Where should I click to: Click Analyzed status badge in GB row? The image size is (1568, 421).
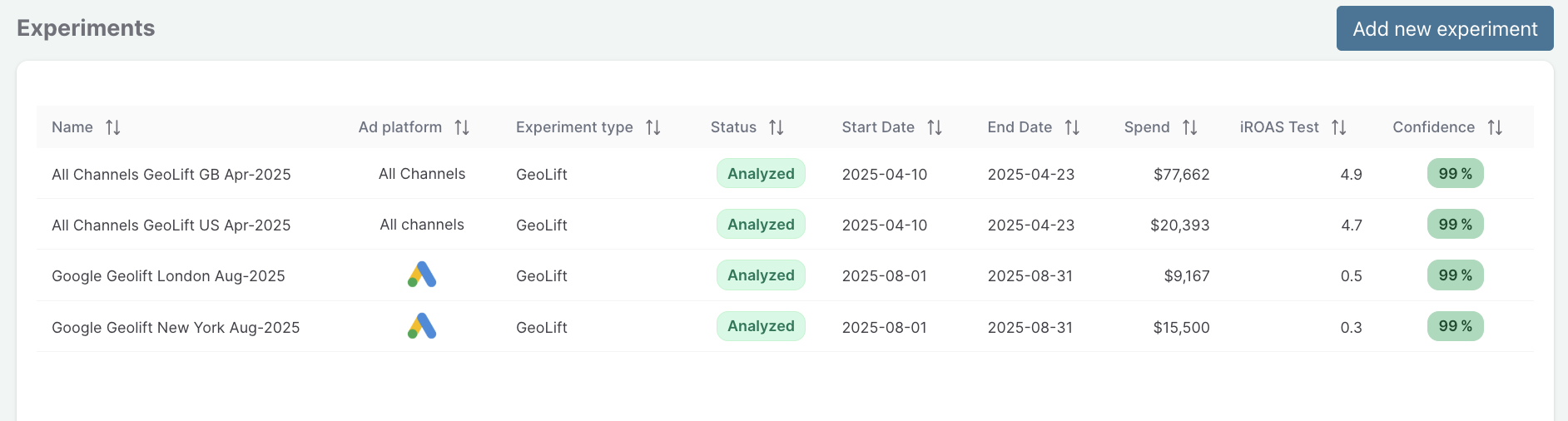click(761, 173)
